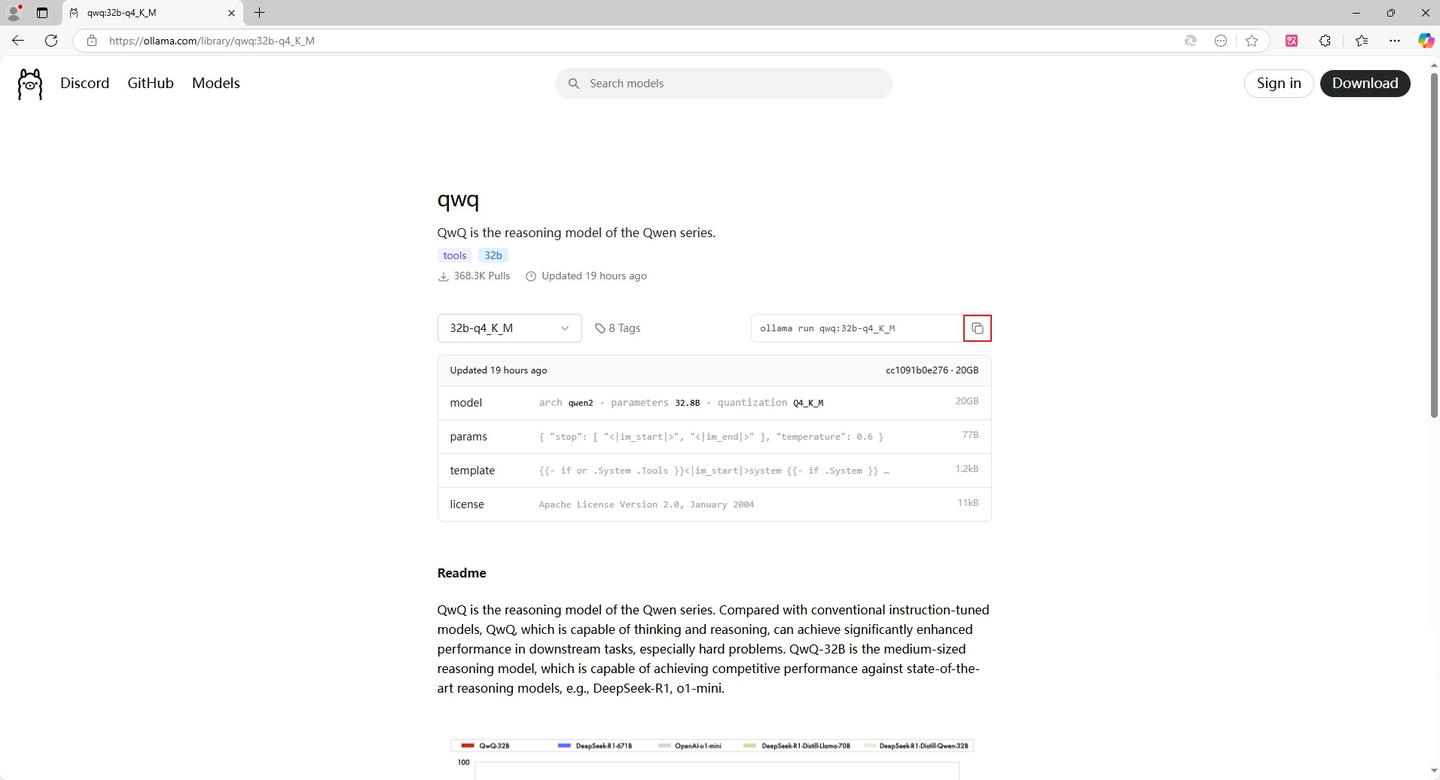Open the Copilot sidebar icon
The image size is (1440, 780).
point(1425,40)
